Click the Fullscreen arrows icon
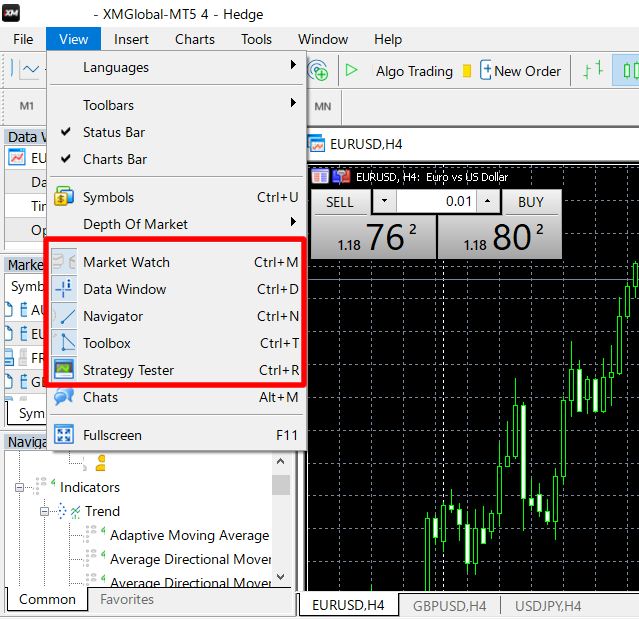Viewport: 639px width, 619px height. 64,434
